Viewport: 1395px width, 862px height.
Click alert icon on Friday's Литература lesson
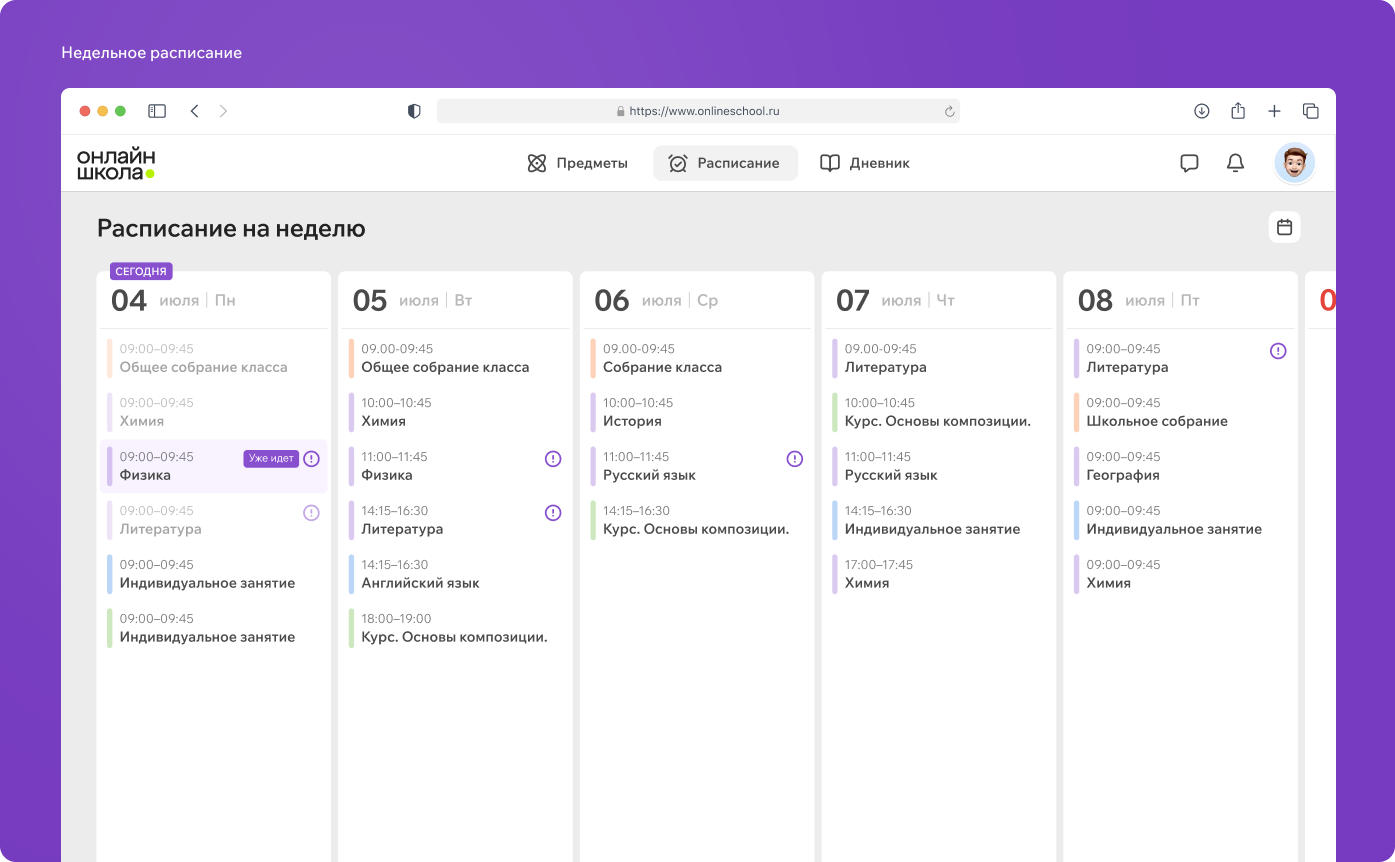pos(1278,351)
